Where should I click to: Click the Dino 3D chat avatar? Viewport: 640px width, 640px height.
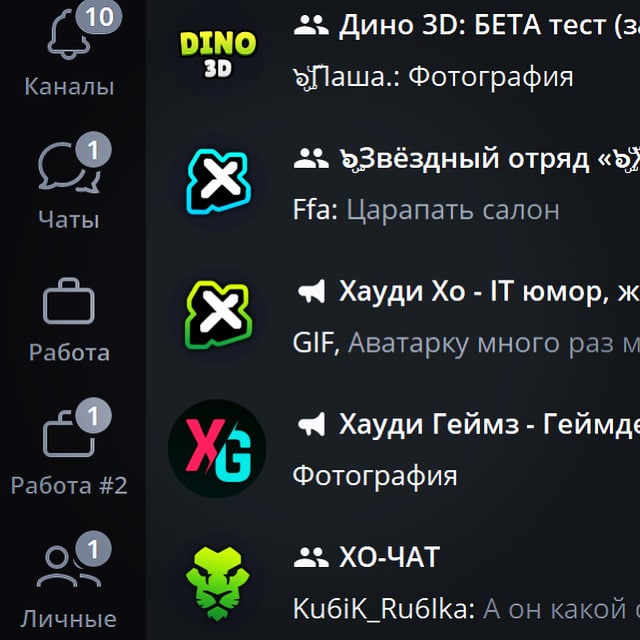pyautogui.click(x=218, y=54)
